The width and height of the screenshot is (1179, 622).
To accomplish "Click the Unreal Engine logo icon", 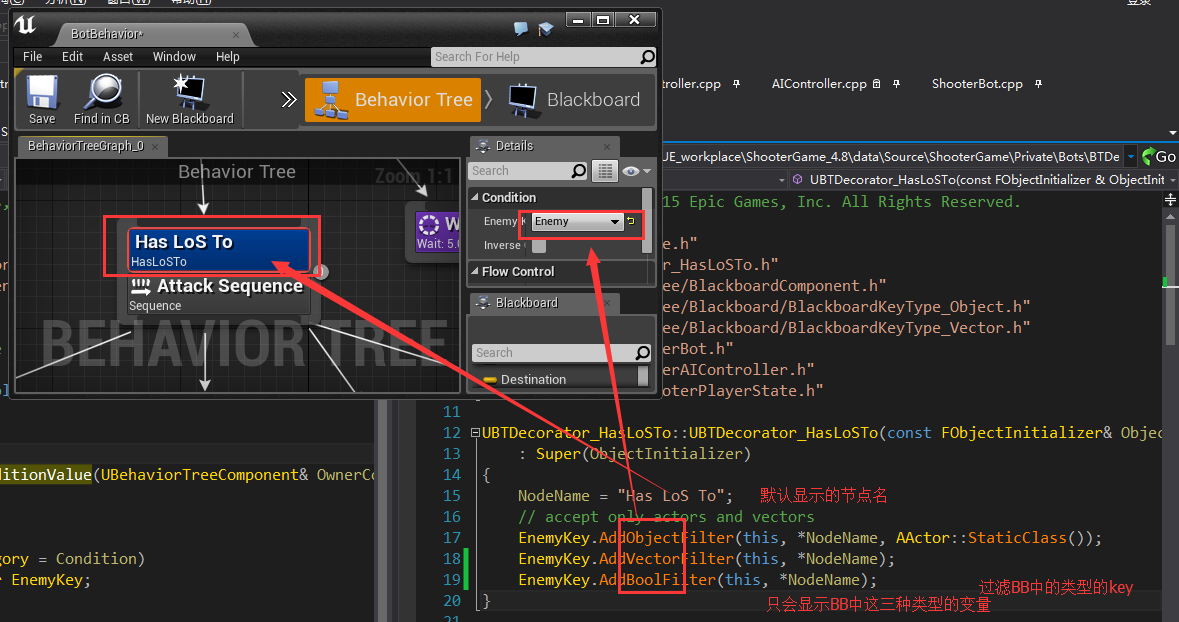I will 26,25.
